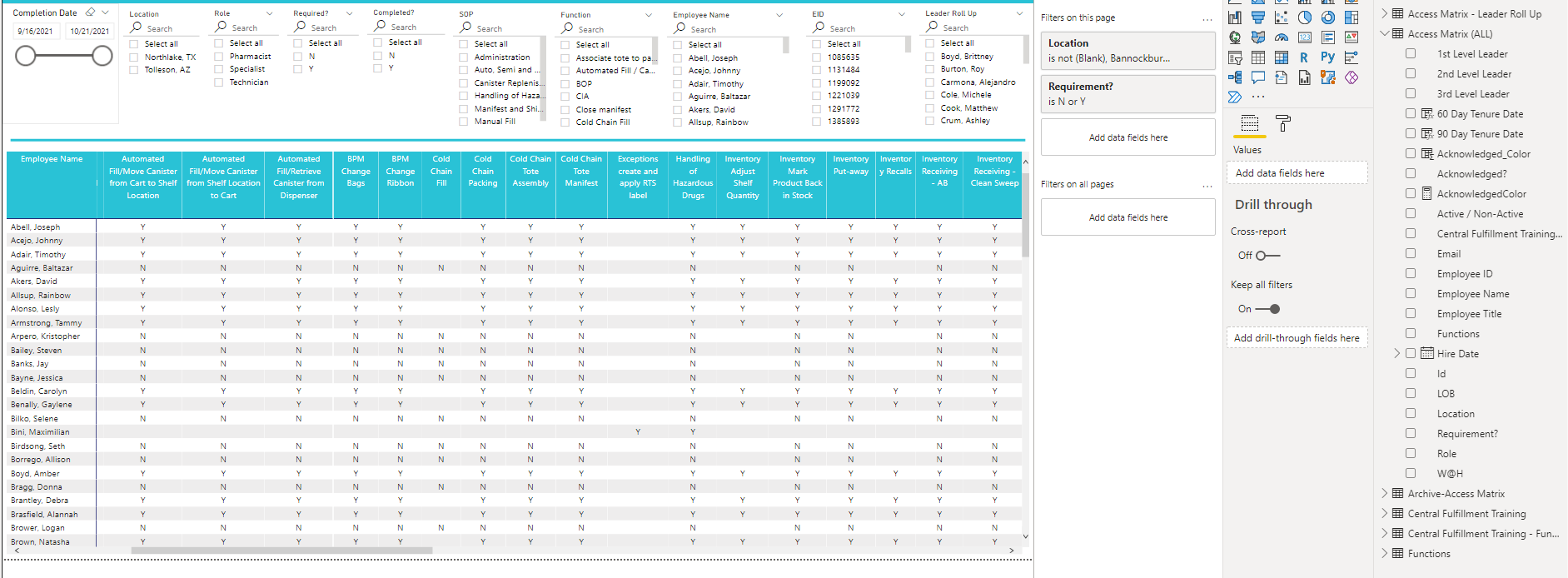
Task: Check the Employee Name field checkbox
Action: pyautogui.click(x=1411, y=293)
